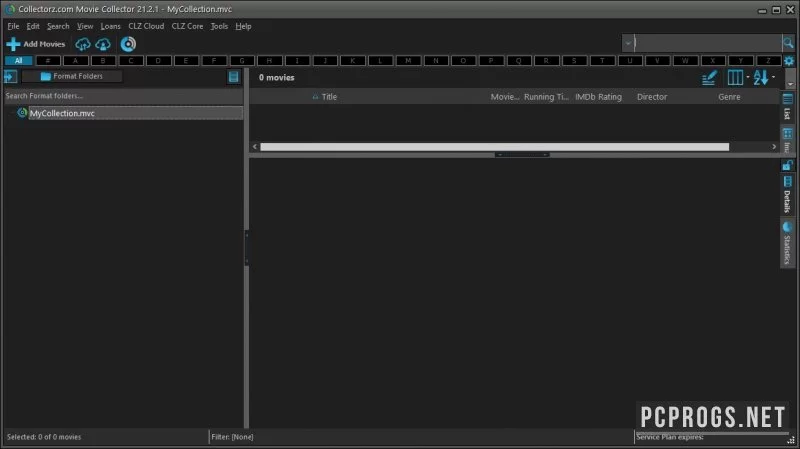The width and height of the screenshot is (800, 449).
Task: Click the MyCollection.mvc disc icon
Action: click(22, 113)
